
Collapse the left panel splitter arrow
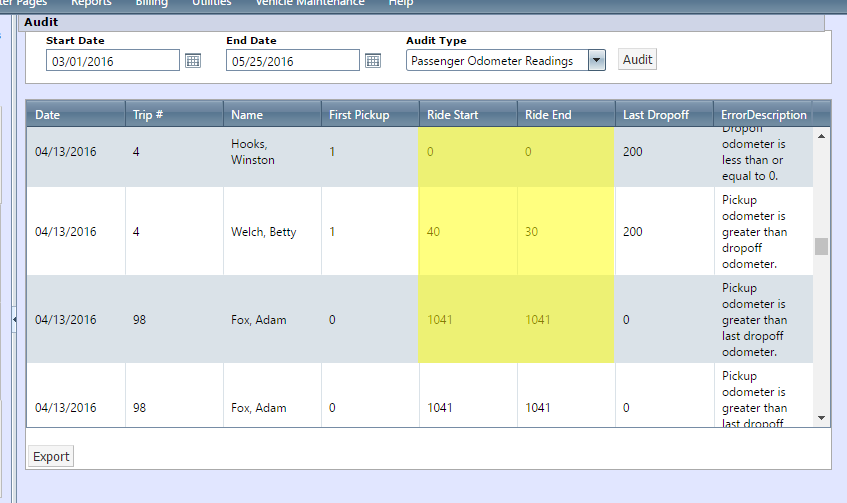[x=15, y=319]
